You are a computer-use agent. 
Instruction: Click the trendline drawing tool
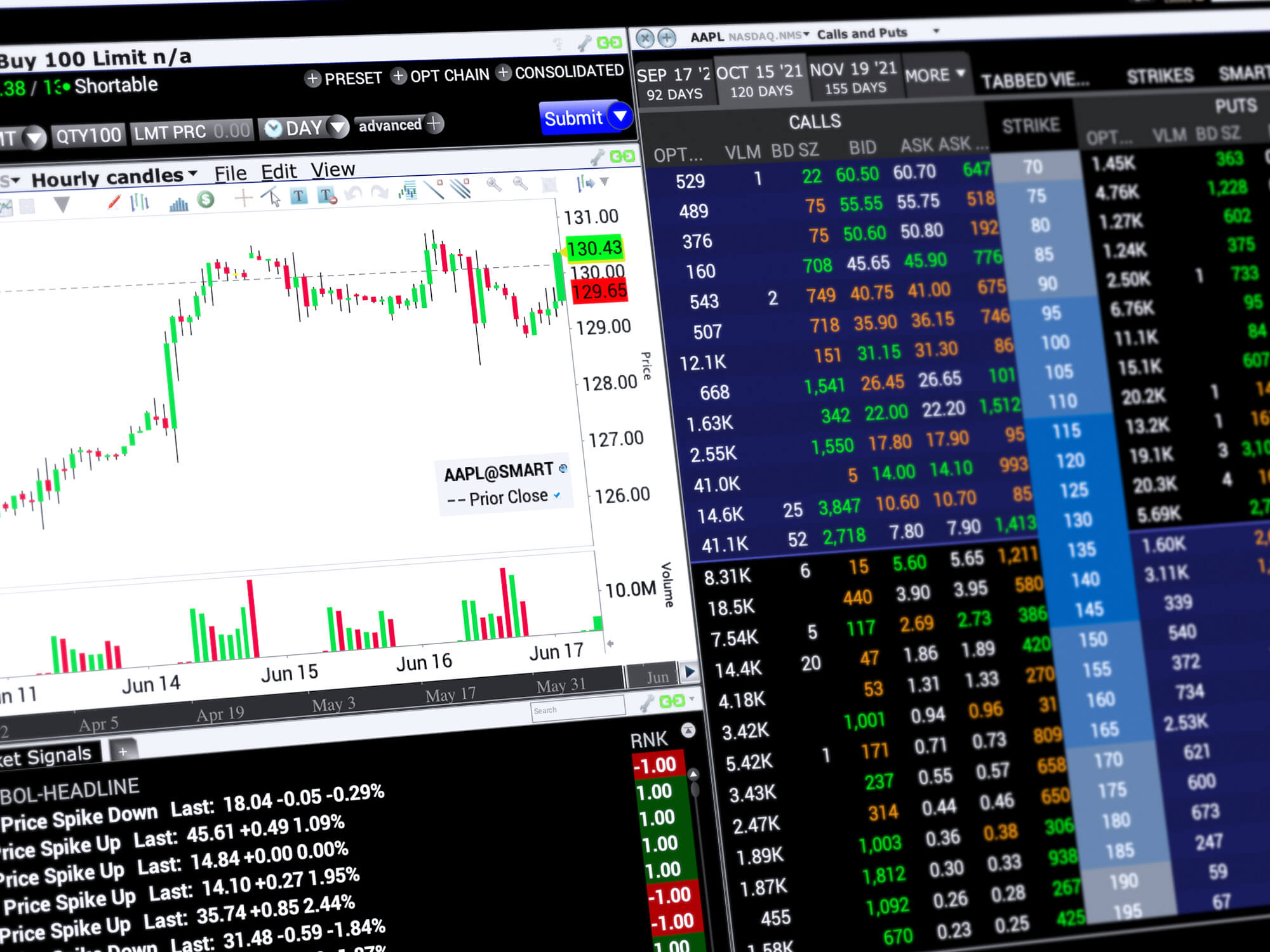434,189
